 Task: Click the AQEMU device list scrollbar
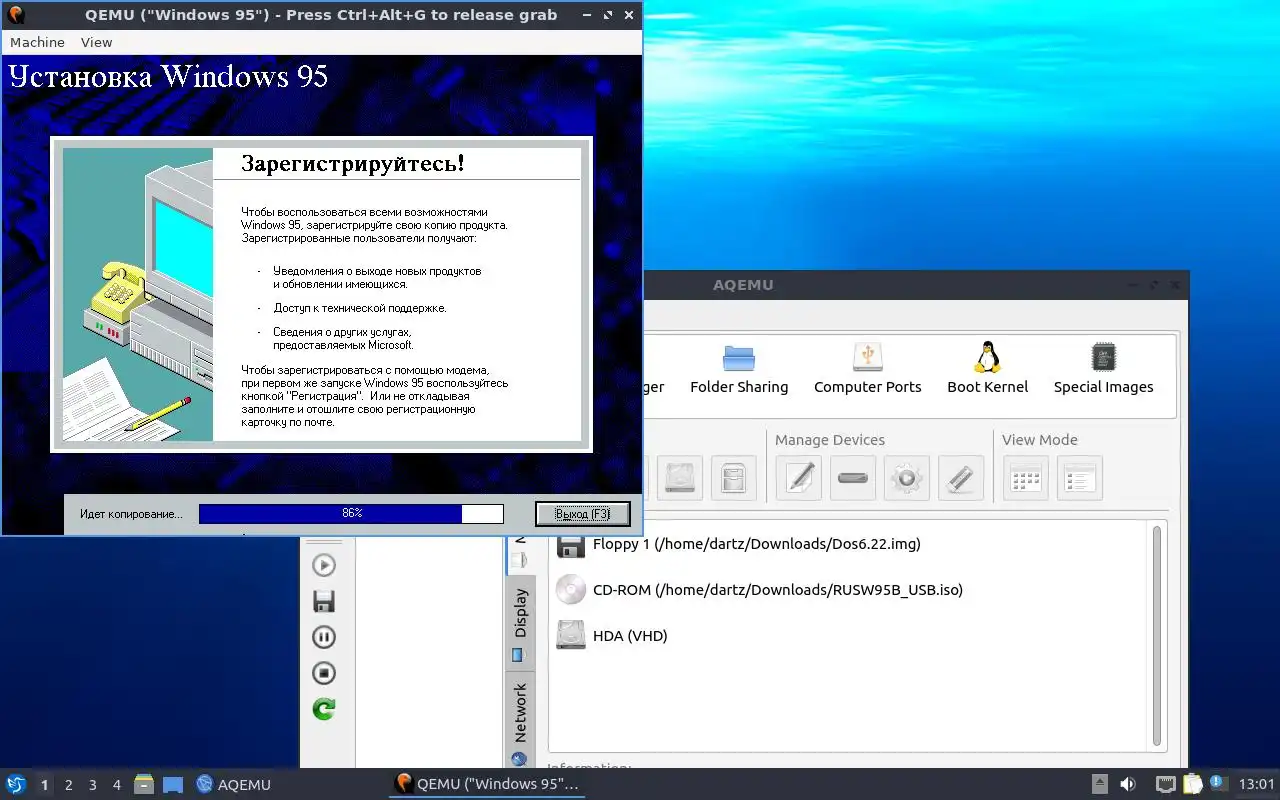[x=1157, y=636]
